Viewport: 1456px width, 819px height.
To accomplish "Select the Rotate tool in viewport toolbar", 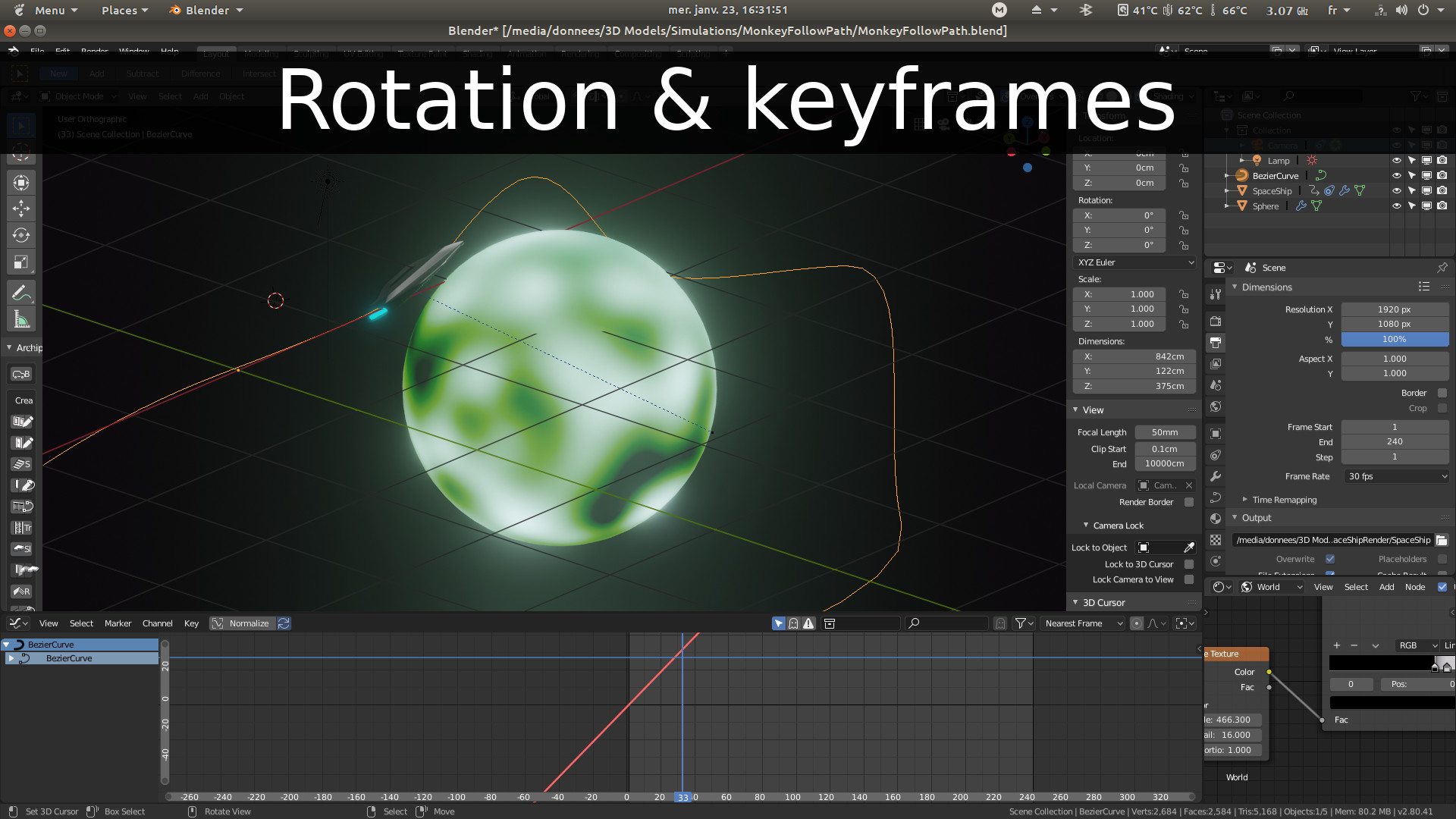I will [21, 235].
